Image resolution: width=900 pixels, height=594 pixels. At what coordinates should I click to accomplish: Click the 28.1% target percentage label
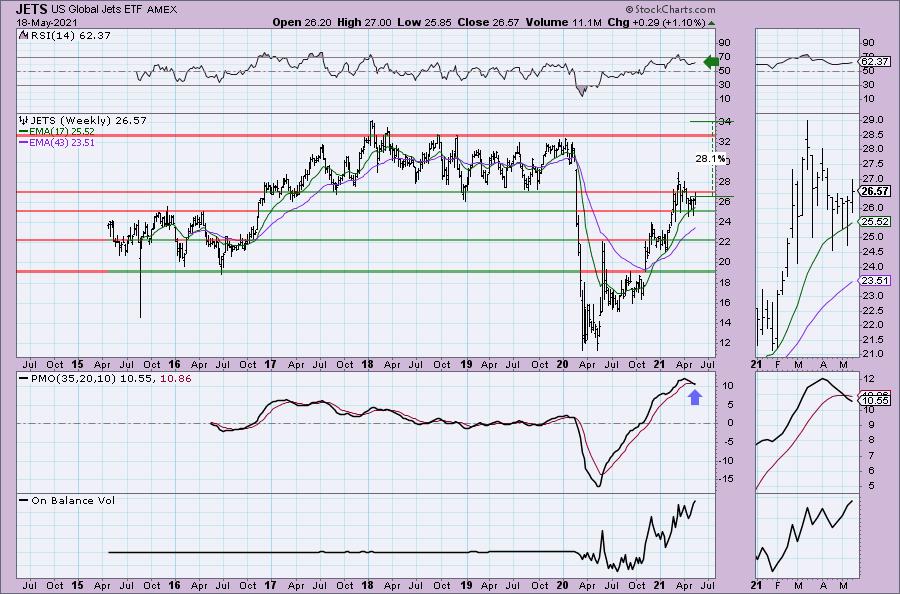[710, 158]
